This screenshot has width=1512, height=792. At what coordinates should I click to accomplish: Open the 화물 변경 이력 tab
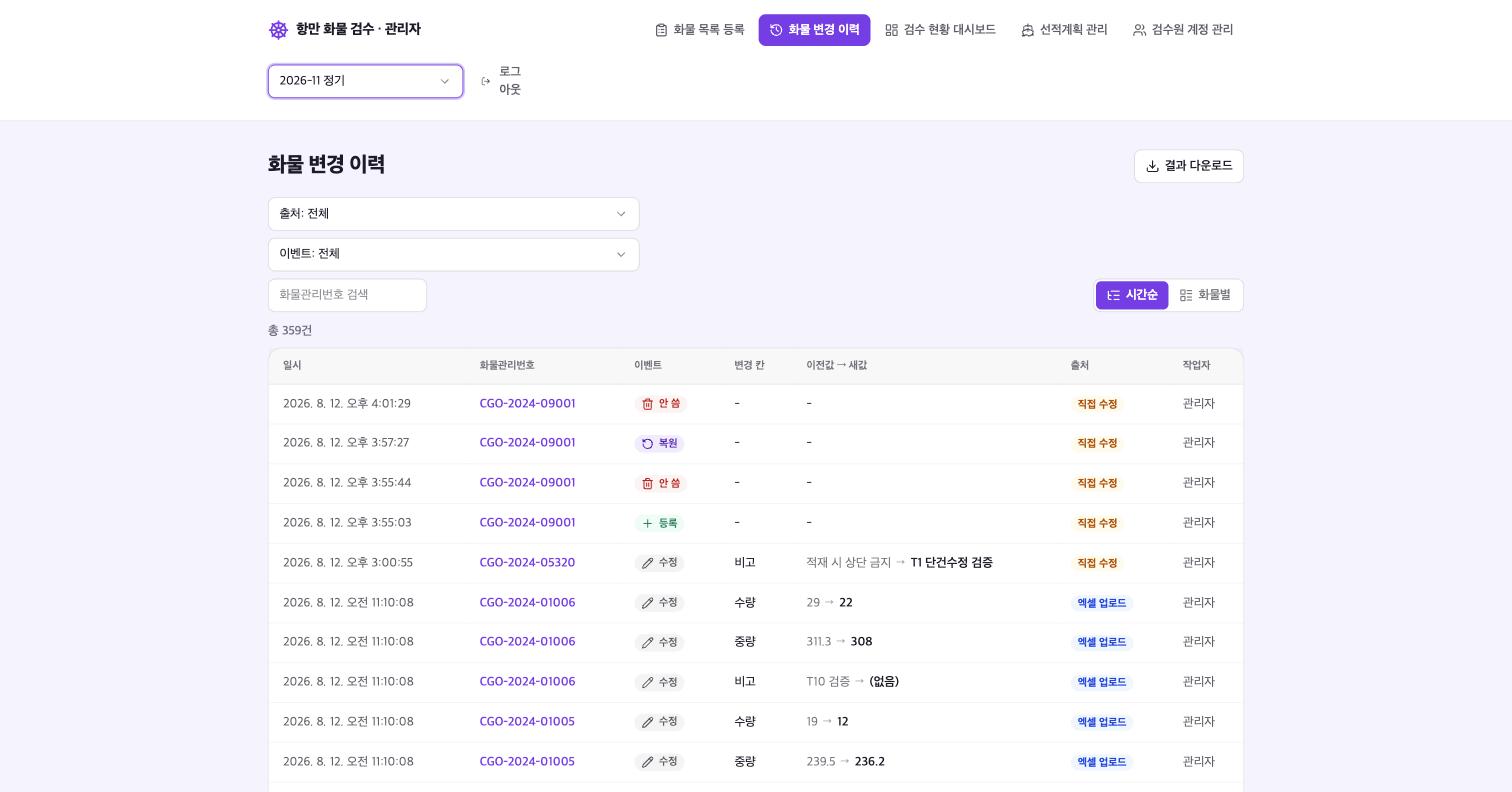coord(814,30)
